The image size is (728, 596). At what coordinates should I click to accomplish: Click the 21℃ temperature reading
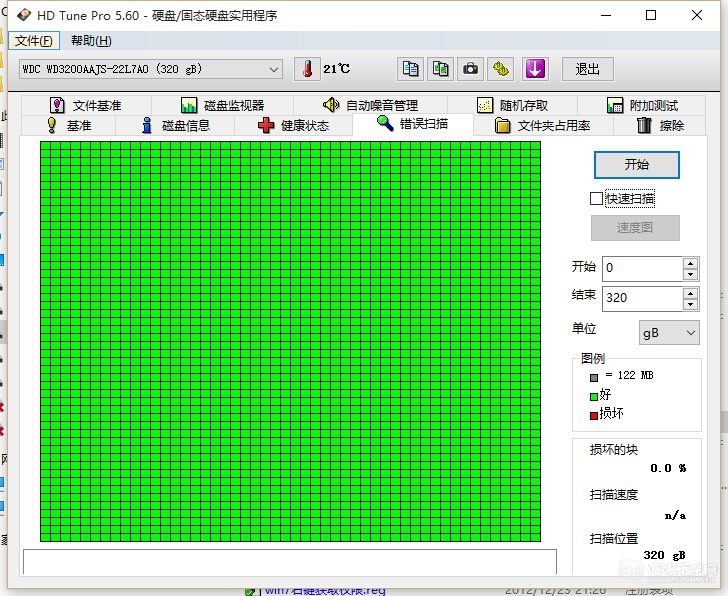coord(337,69)
